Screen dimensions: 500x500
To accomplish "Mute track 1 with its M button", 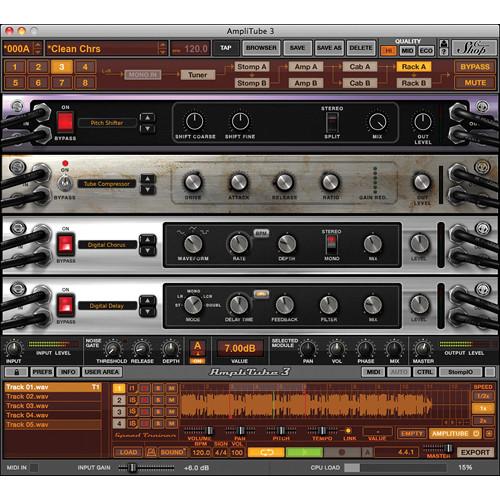I will (x=171, y=388).
